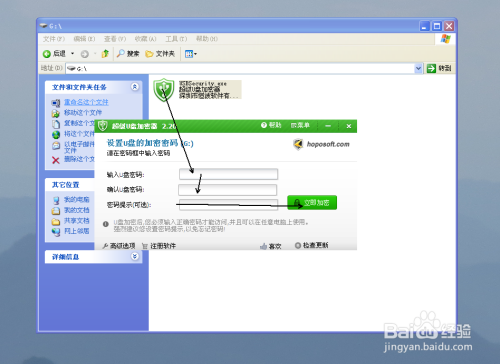Click 检查更新 check for updates
The width and height of the screenshot is (500, 364).
[312, 245]
